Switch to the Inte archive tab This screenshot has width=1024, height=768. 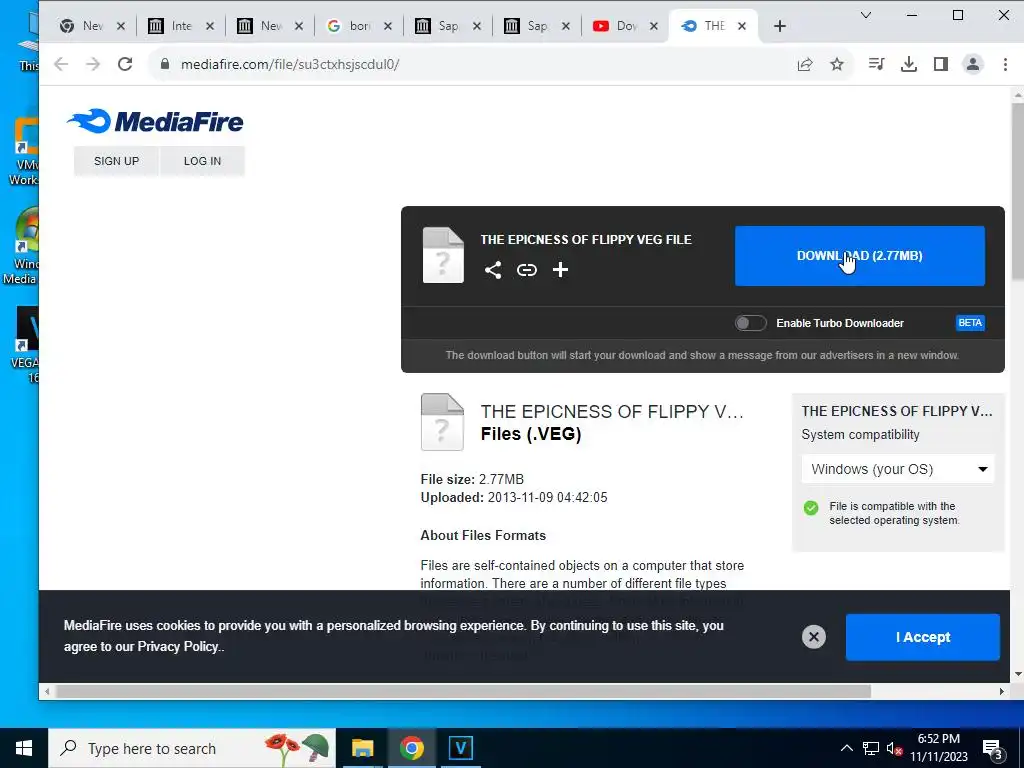(181, 26)
